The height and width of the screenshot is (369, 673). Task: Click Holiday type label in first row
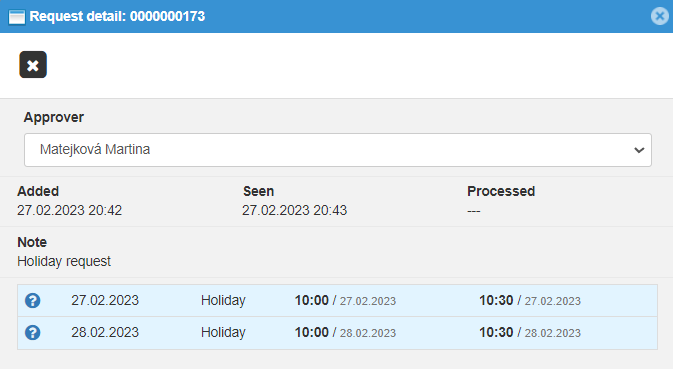(x=223, y=300)
